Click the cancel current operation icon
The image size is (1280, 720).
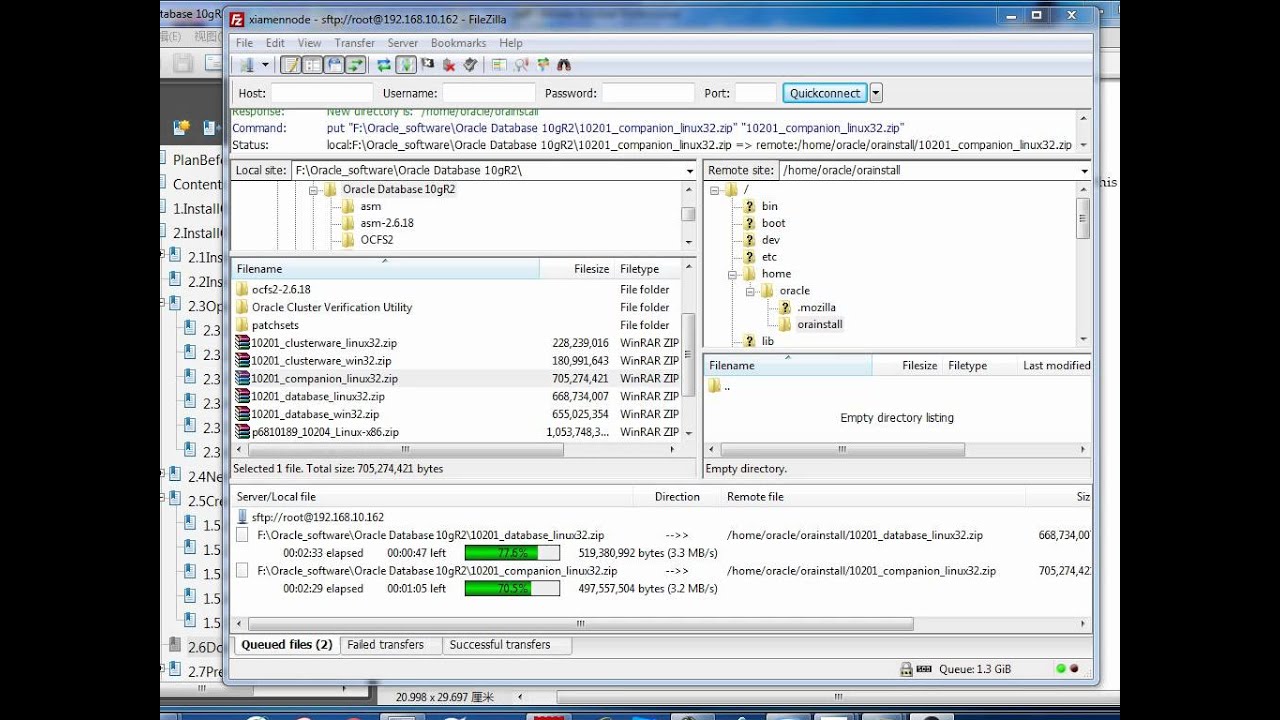click(428, 65)
